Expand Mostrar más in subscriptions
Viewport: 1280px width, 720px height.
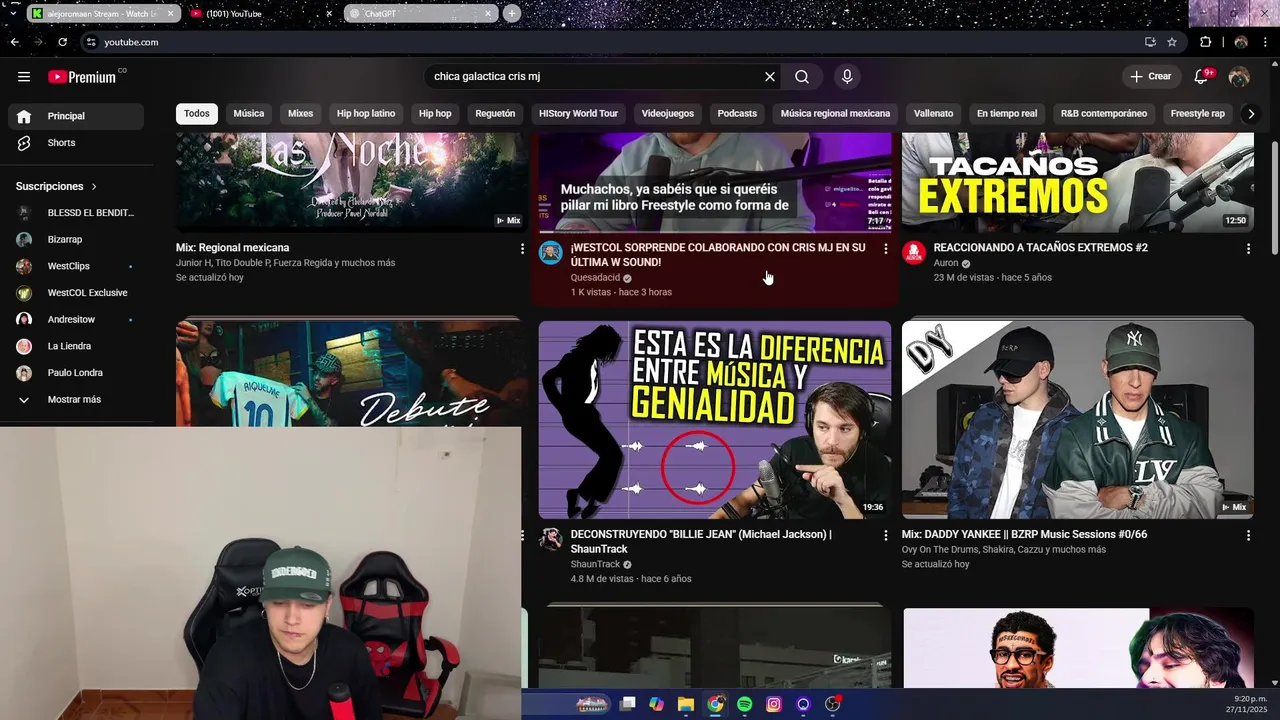click(76, 400)
